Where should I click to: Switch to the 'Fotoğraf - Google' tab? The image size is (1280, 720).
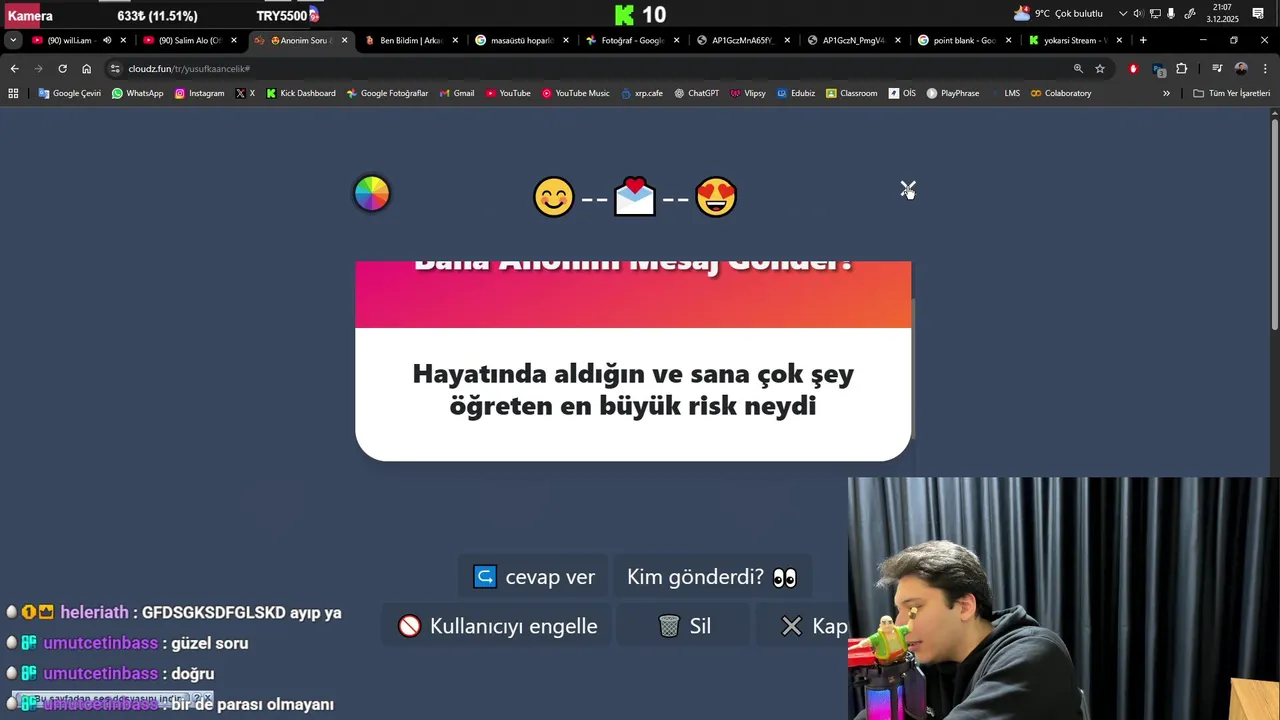pyautogui.click(x=633, y=40)
